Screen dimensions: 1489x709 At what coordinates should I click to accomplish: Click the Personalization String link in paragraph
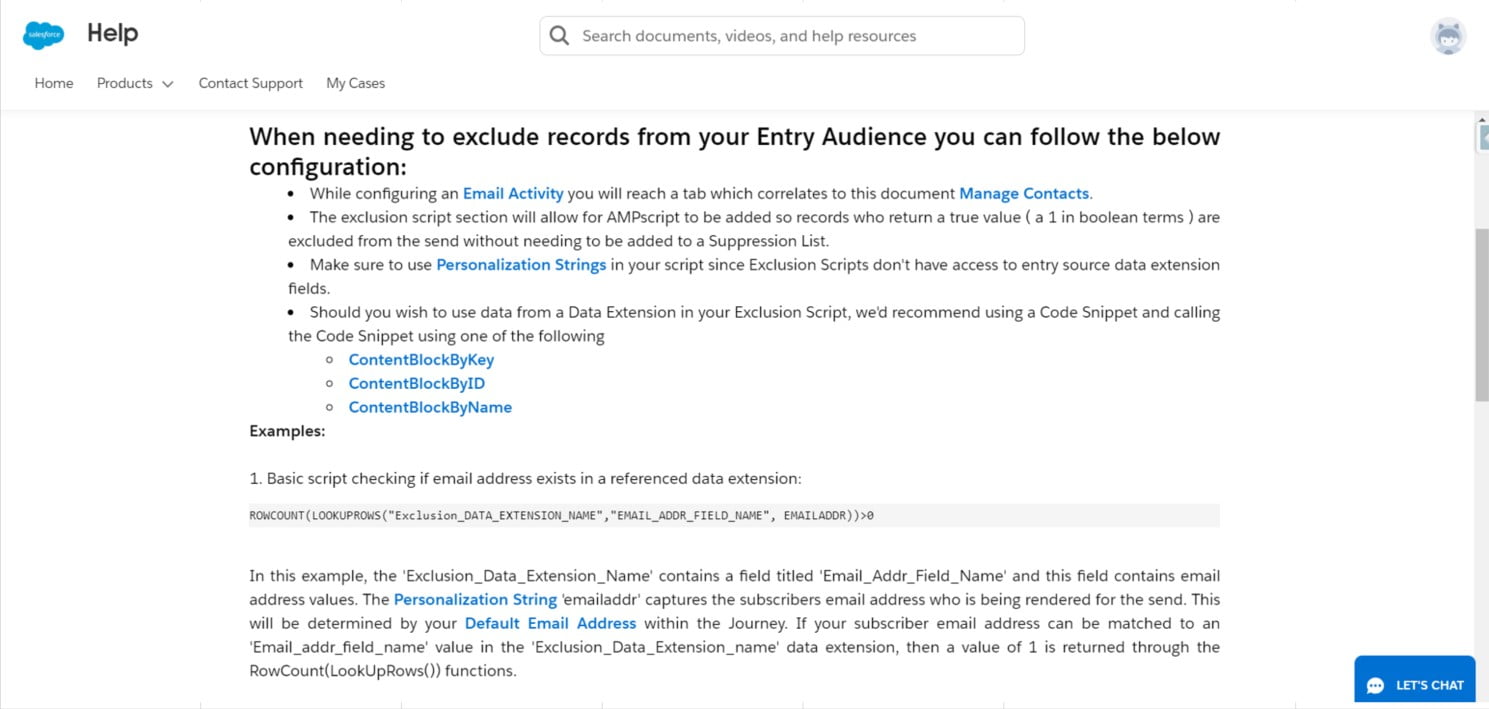pyautogui.click(x=475, y=599)
